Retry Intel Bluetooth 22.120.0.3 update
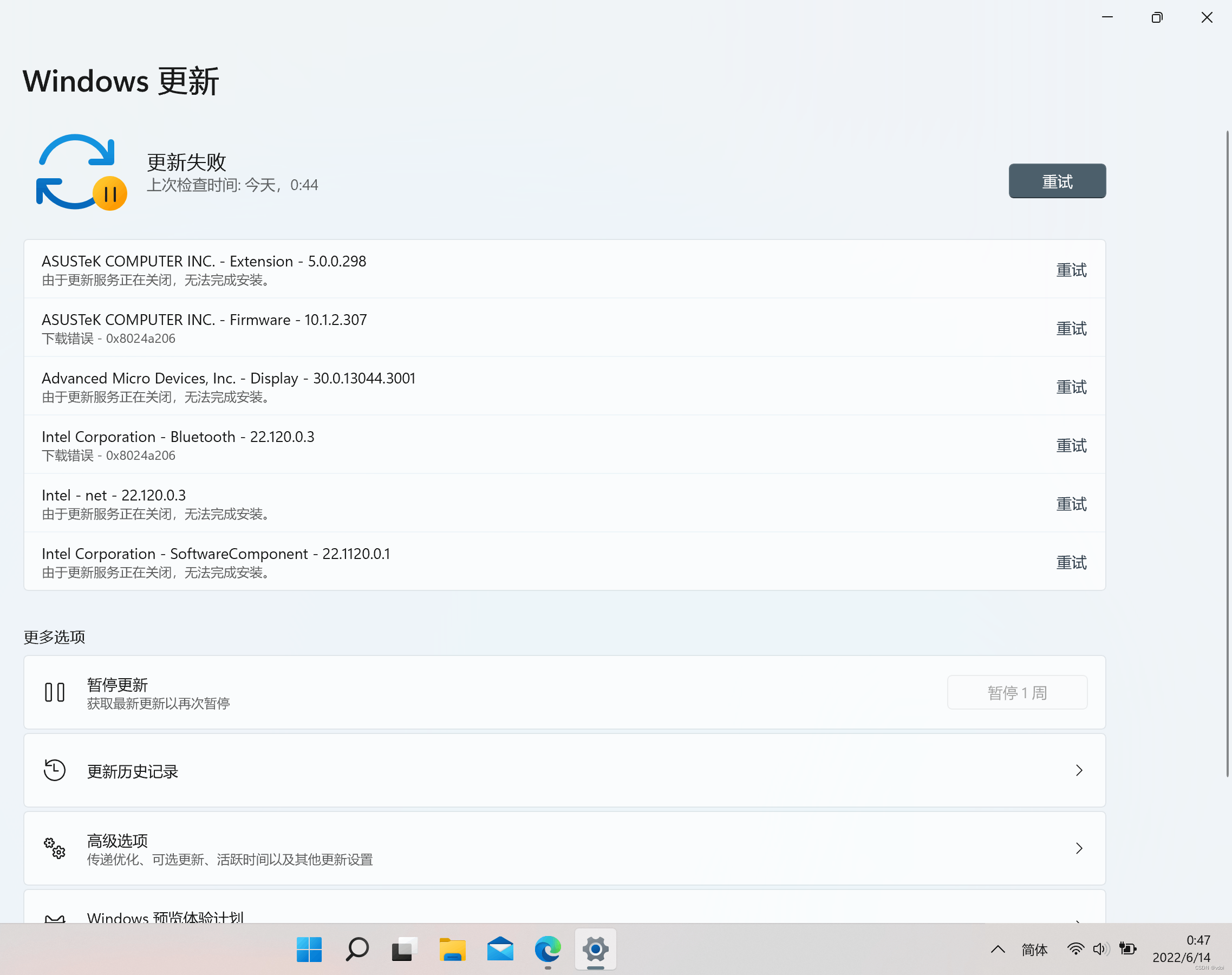The width and height of the screenshot is (1232, 975). [x=1071, y=445]
